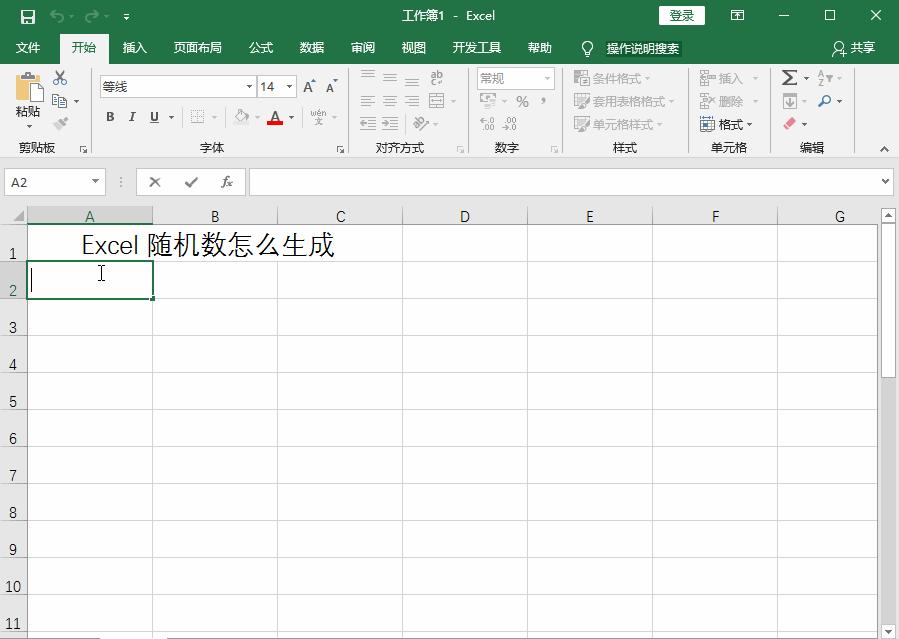Click the Comma Style icon
The width and height of the screenshot is (899, 639).
click(543, 102)
